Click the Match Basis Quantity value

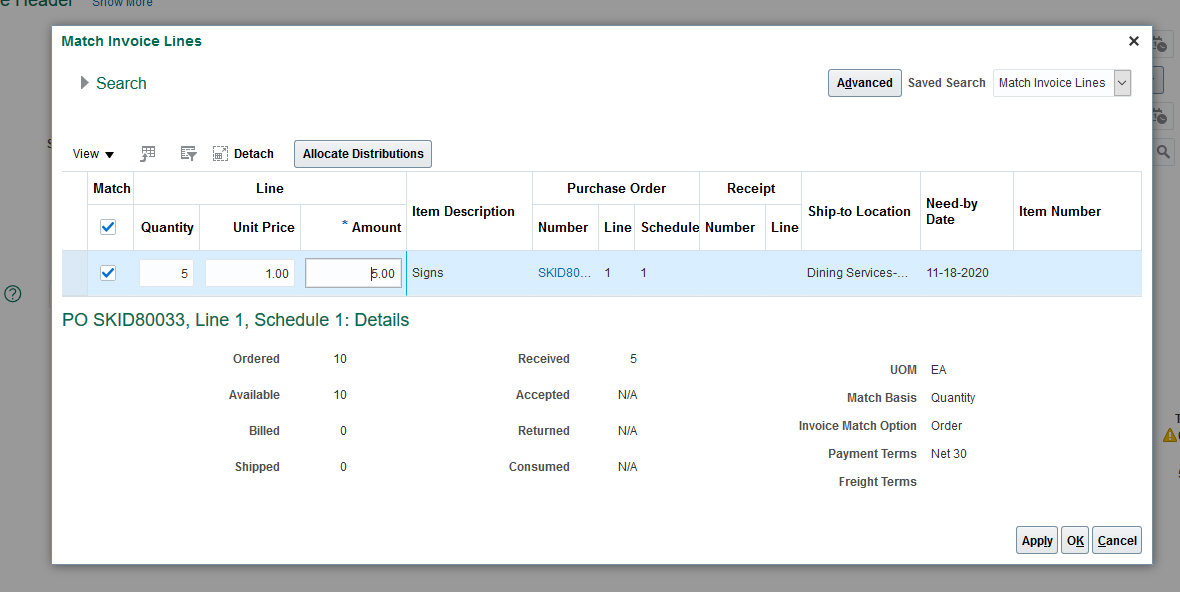(x=953, y=398)
